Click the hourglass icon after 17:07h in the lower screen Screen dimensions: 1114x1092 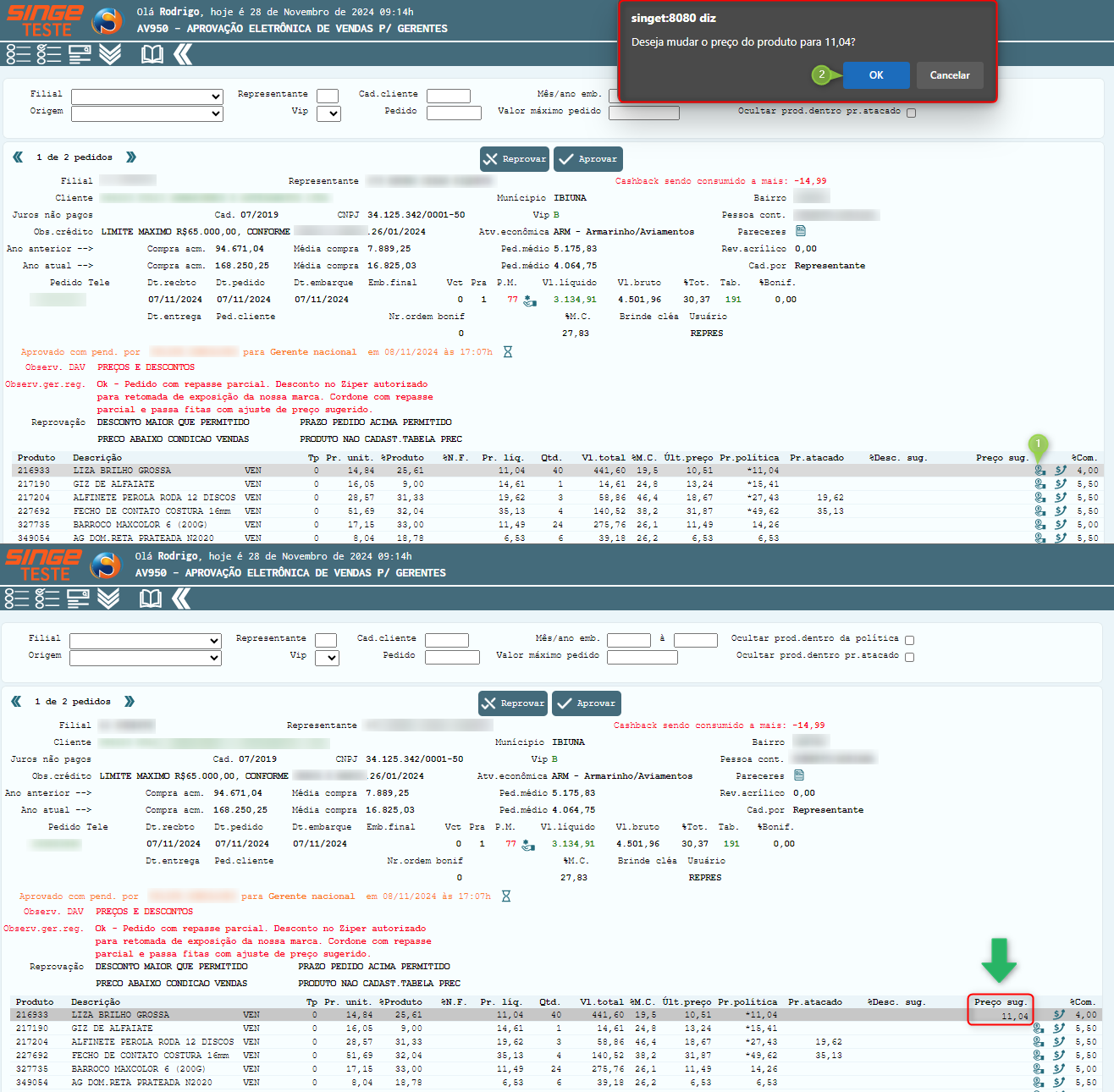[x=506, y=896]
